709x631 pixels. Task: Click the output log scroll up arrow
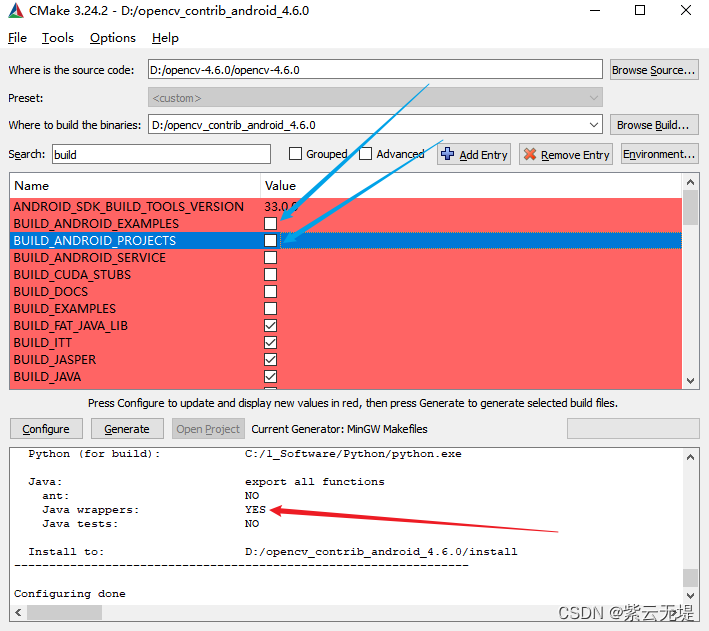pos(690,457)
